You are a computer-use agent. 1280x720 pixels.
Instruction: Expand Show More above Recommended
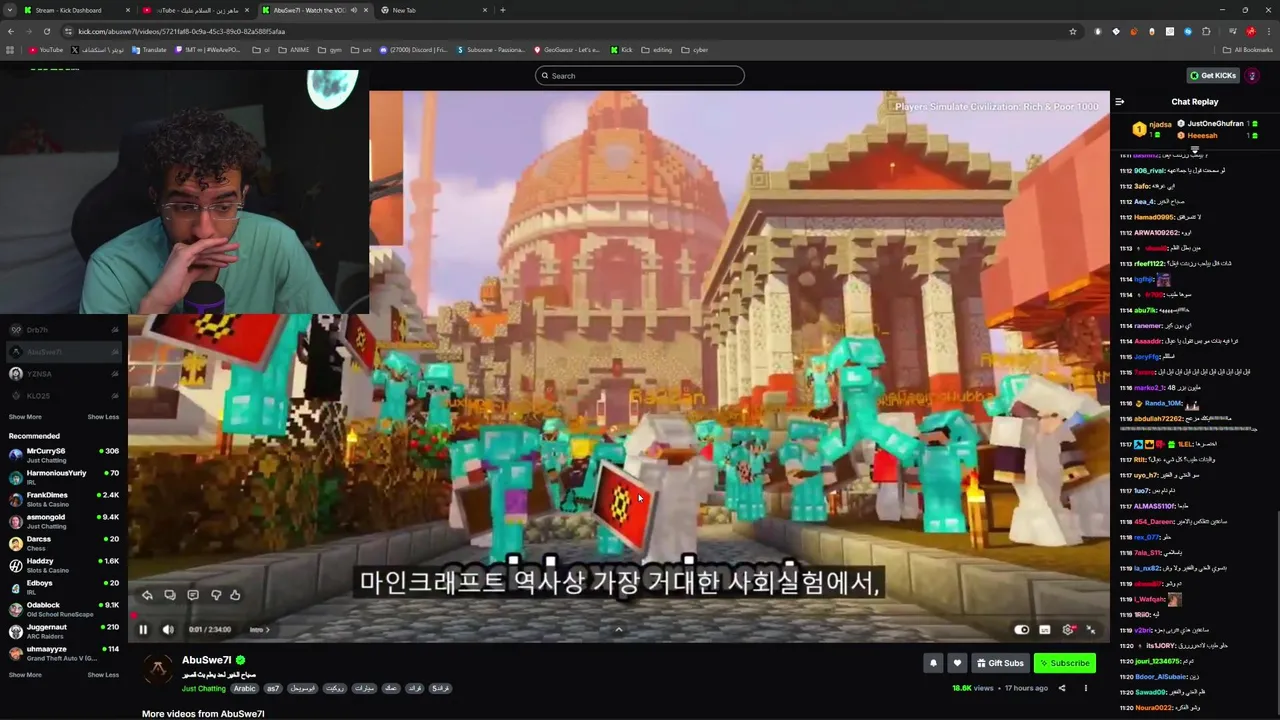point(25,417)
